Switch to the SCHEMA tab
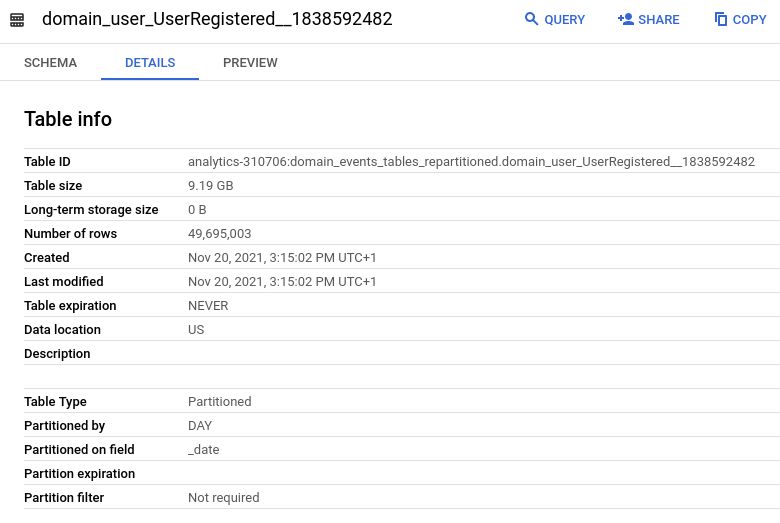The image size is (780, 523). (x=50, y=63)
